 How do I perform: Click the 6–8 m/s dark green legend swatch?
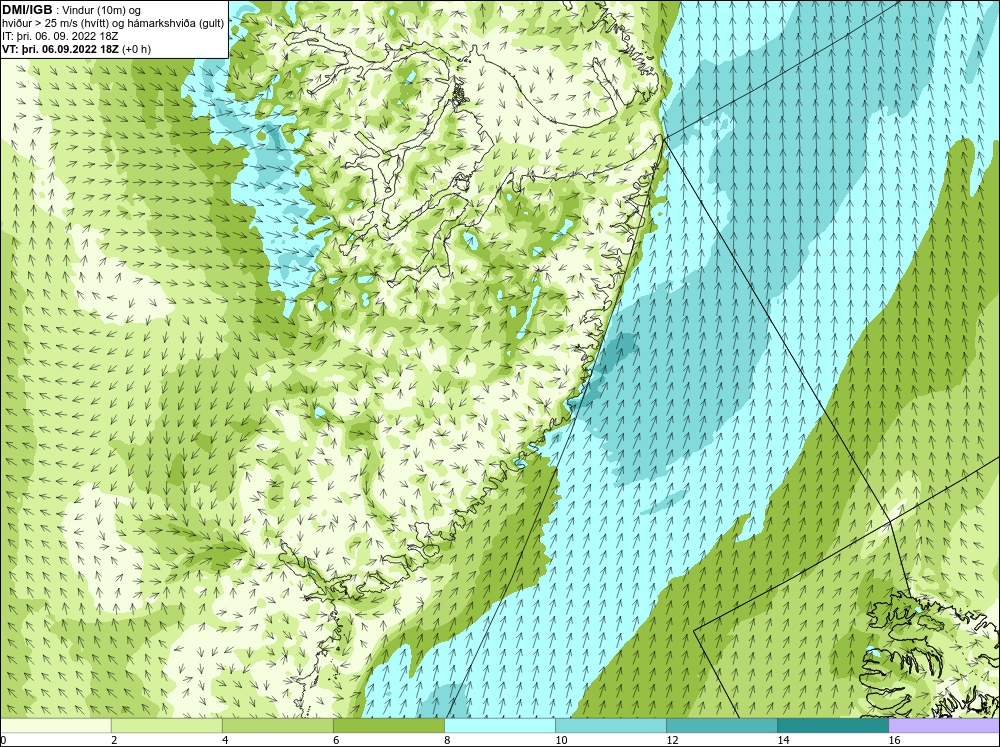tap(388, 725)
